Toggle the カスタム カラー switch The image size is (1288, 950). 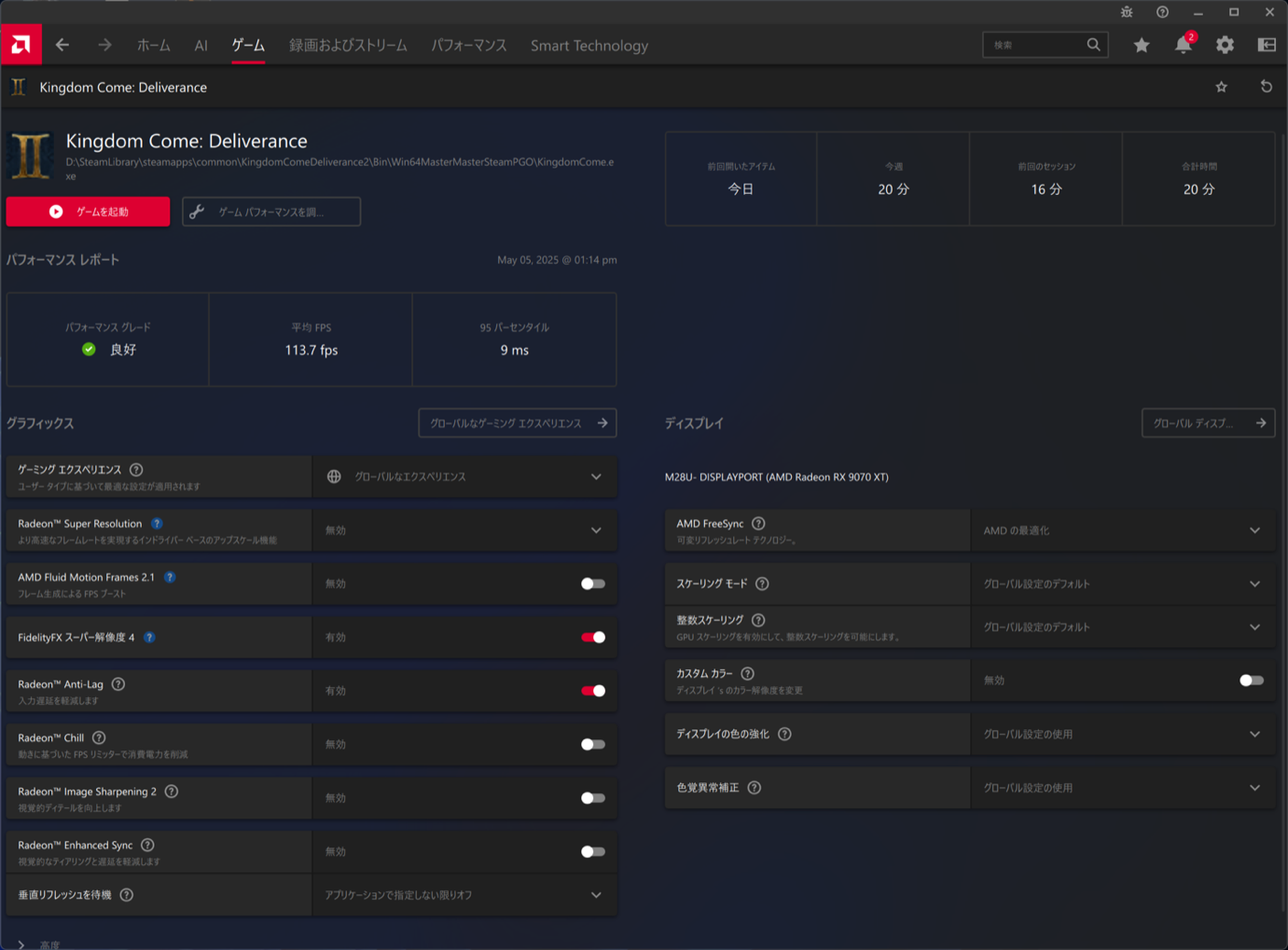point(1251,681)
